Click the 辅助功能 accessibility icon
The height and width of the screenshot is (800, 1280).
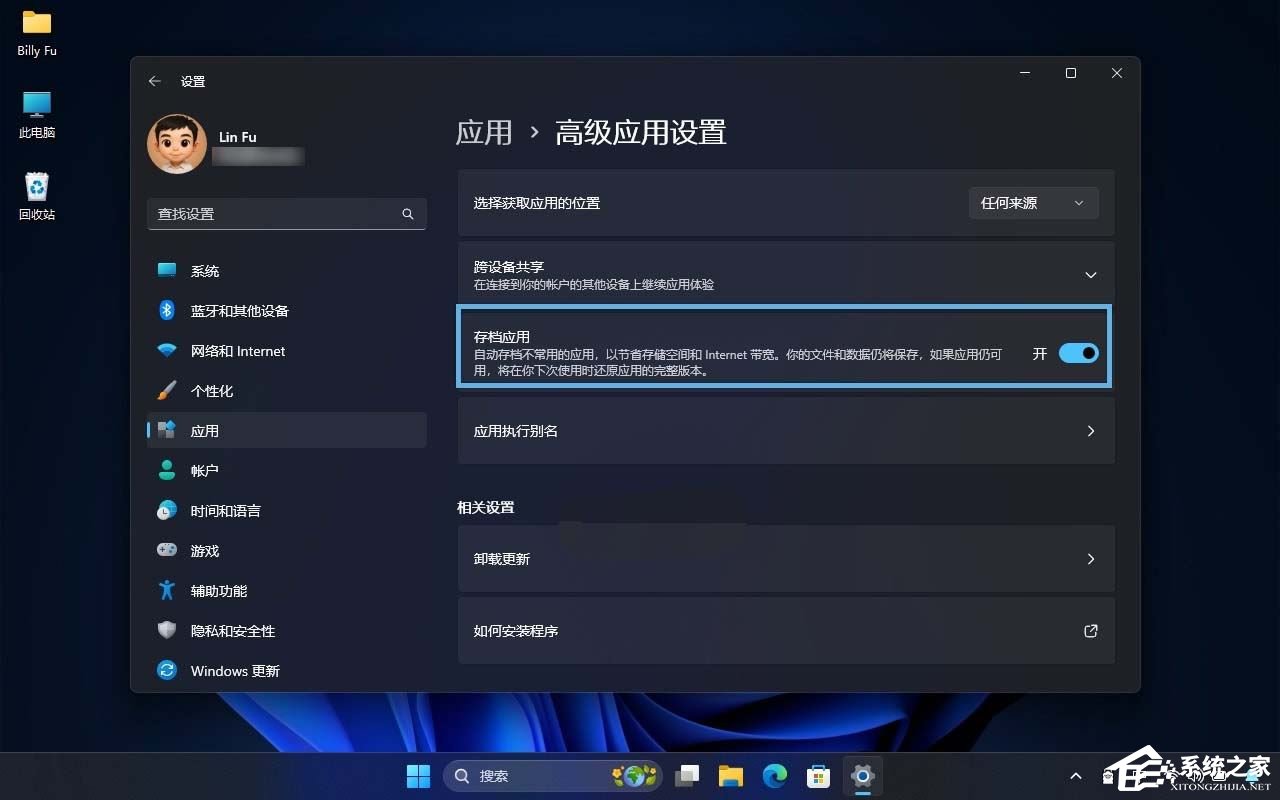click(x=166, y=590)
